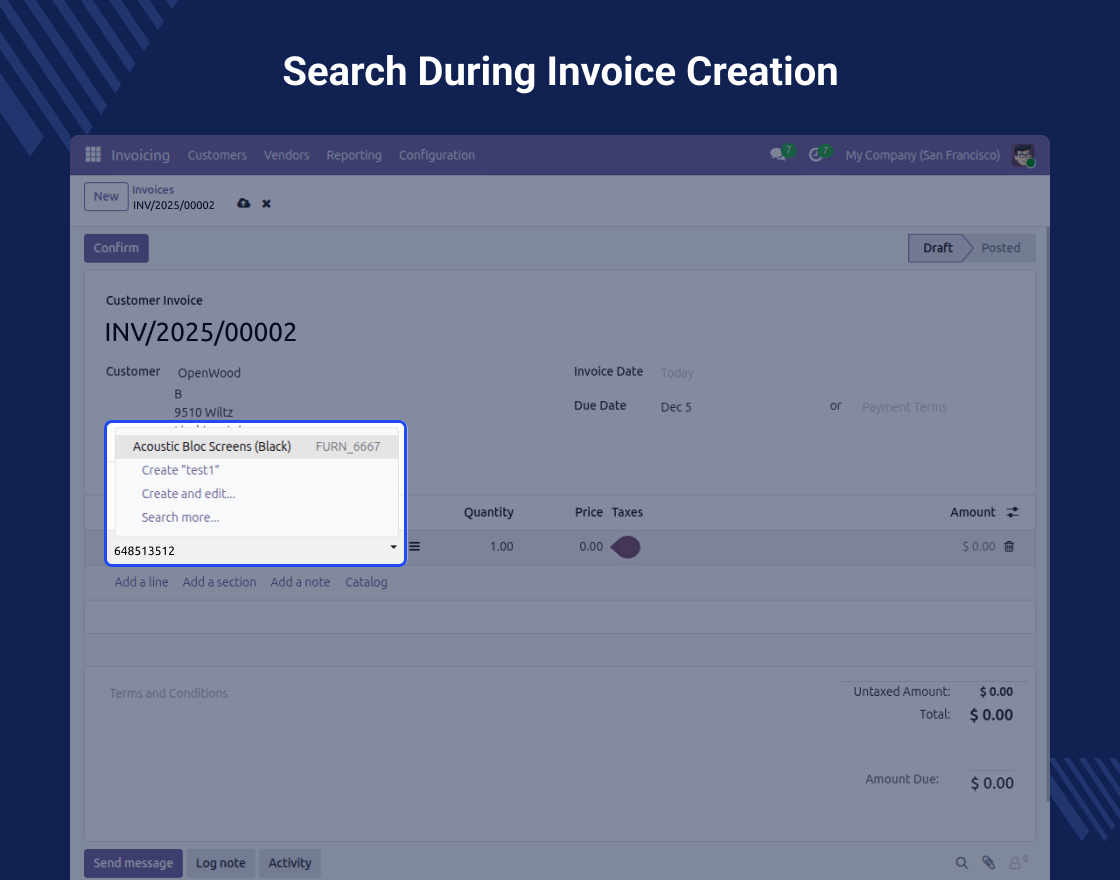Delete the invoice line with trash icon
Image resolution: width=1120 pixels, height=880 pixels.
pyautogui.click(x=1009, y=546)
